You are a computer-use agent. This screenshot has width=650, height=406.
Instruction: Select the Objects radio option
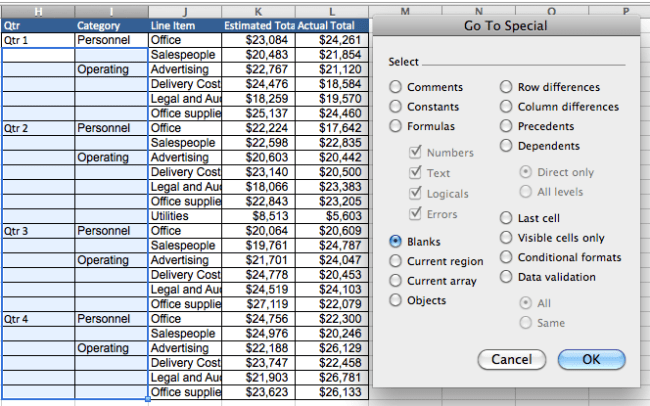click(397, 300)
